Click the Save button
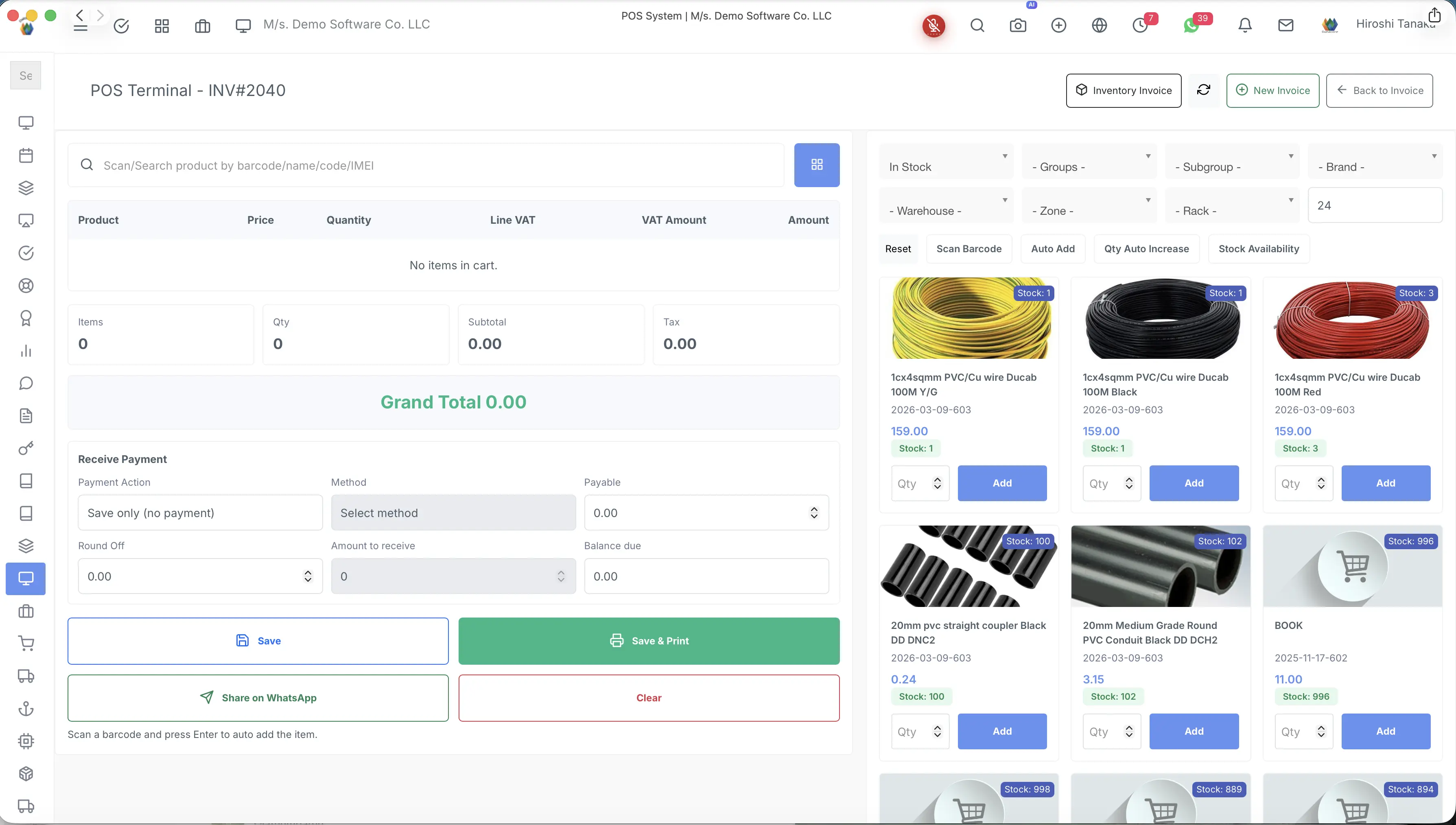Viewport: 1456px width, 825px height. (258, 641)
